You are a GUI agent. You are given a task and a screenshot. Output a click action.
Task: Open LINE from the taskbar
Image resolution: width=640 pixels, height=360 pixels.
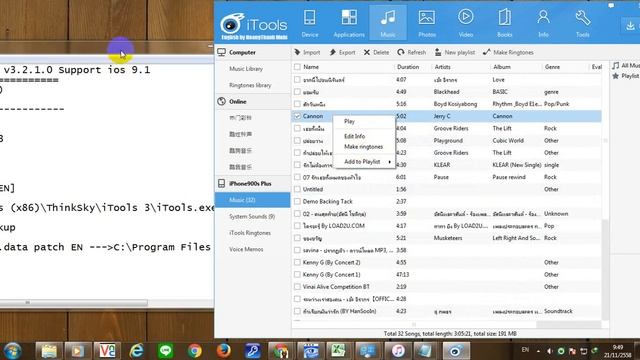[x=165, y=351]
